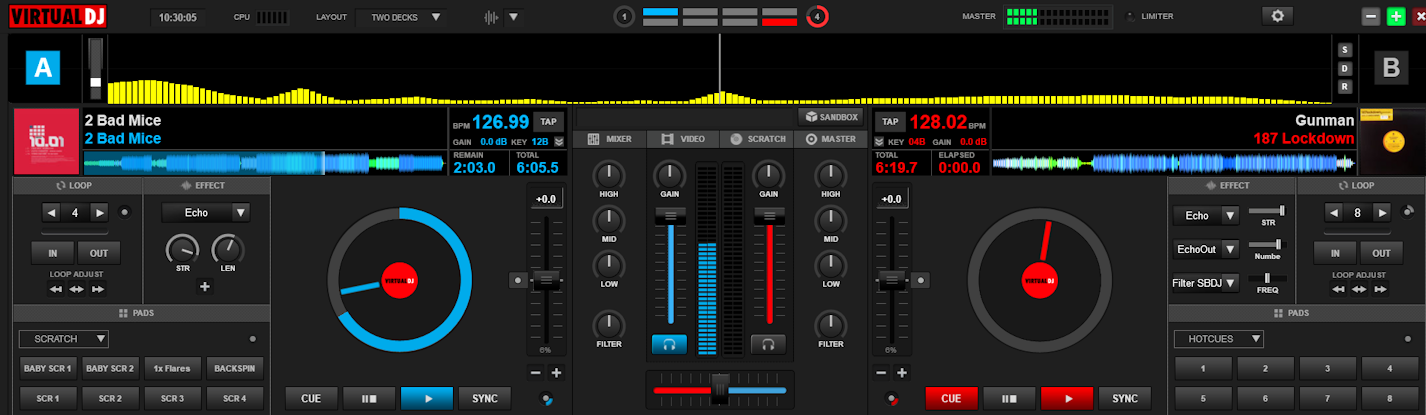Expand right deck key options arrow
This screenshot has height=415, width=1426.
tap(880, 142)
